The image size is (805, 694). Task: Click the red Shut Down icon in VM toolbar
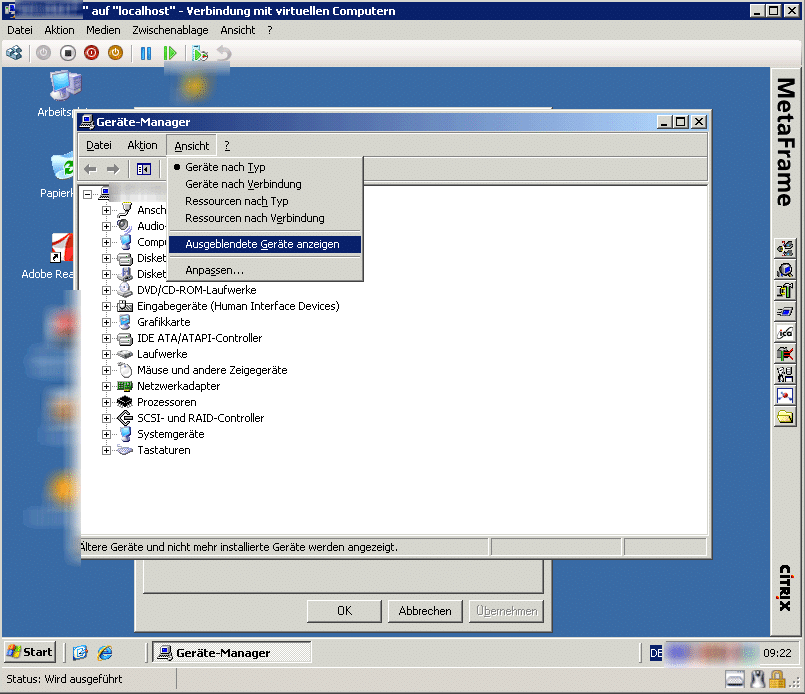click(91, 53)
